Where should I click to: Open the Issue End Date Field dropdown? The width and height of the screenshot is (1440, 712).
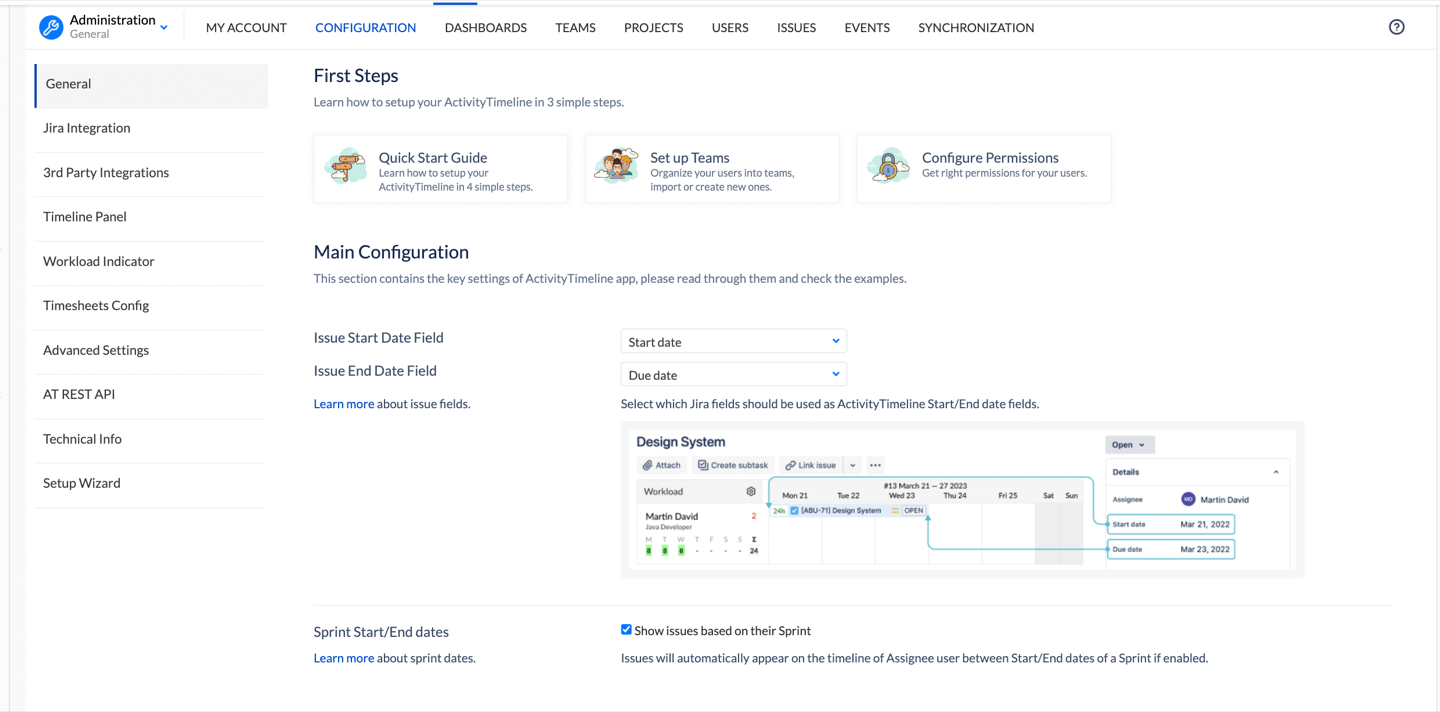tap(733, 375)
